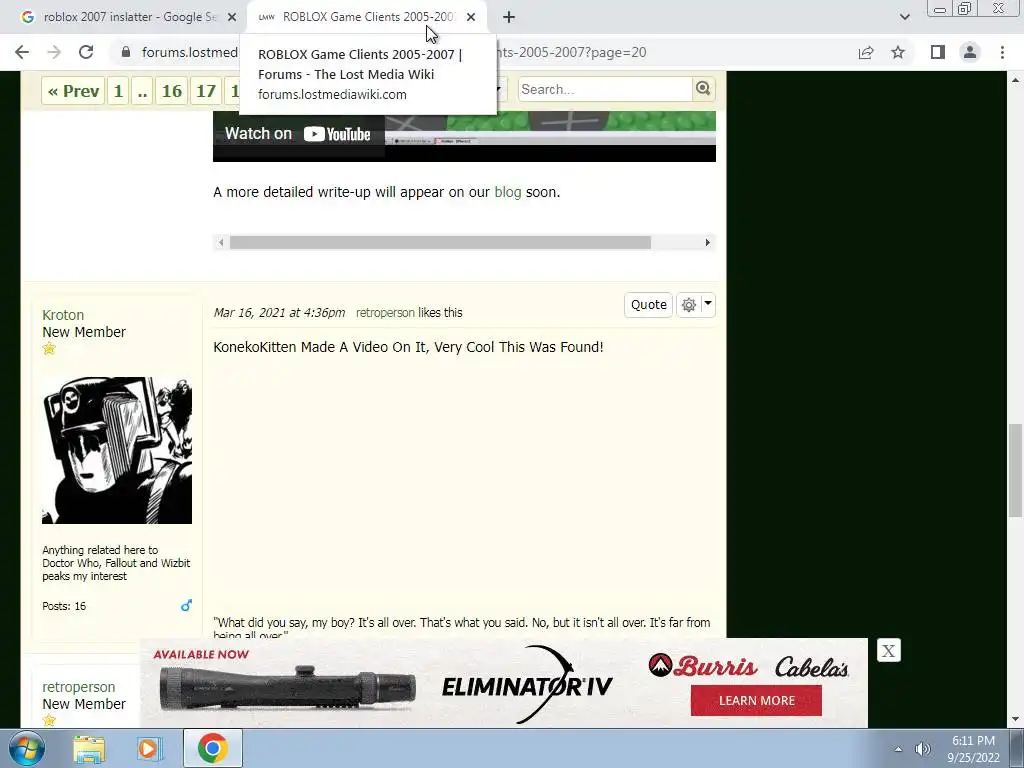Quote Kroton's post
Image resolution: width=1024 pixels, height=768 pixels.
(x=648, y=305)
